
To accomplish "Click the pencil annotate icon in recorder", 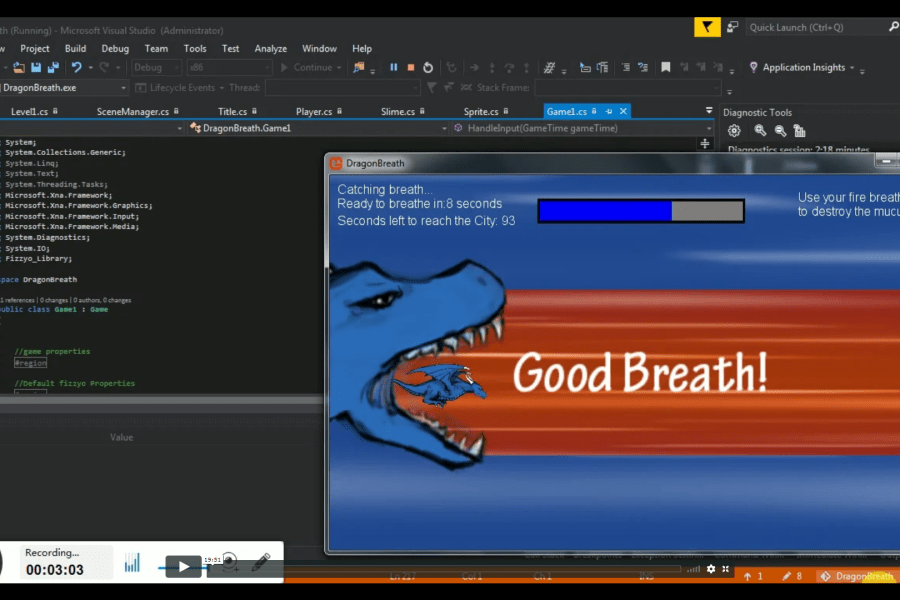I will coord(261,563).
